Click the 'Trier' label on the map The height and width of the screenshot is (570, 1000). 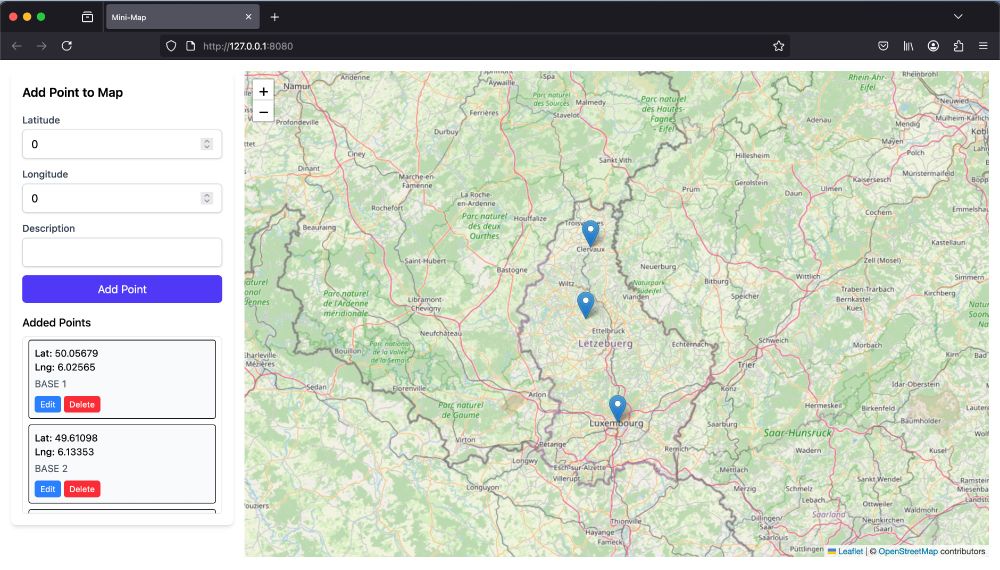(746, 365)
